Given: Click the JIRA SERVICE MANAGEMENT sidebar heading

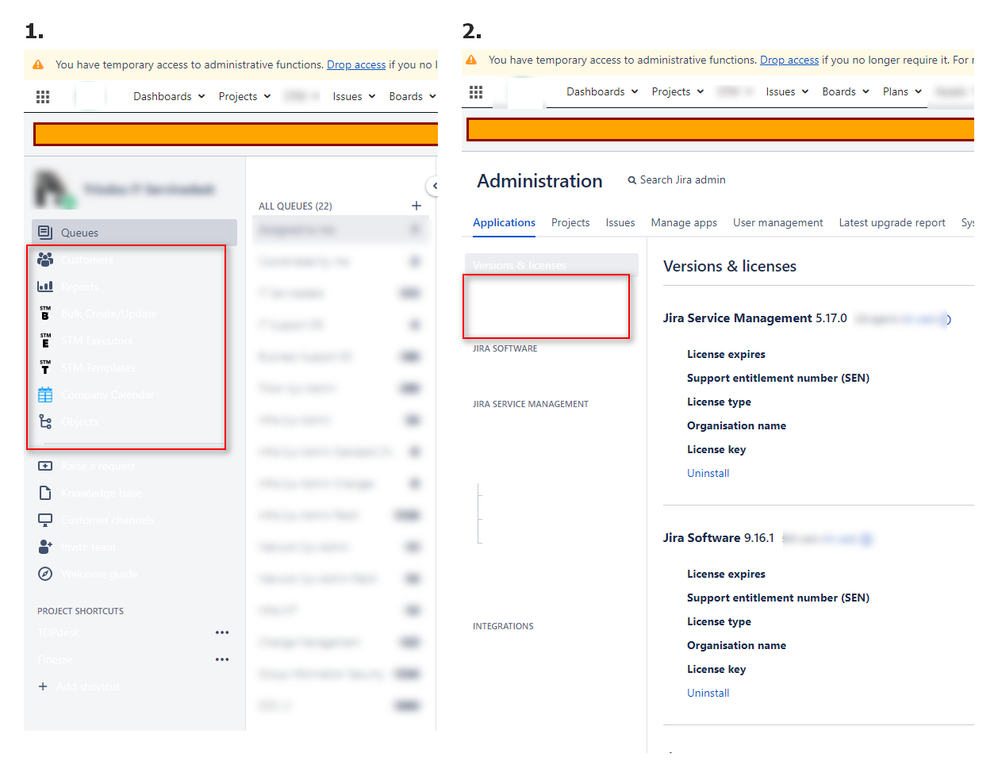Looking at the screenshot, I should pyautogui.click(x=530, y=404).
